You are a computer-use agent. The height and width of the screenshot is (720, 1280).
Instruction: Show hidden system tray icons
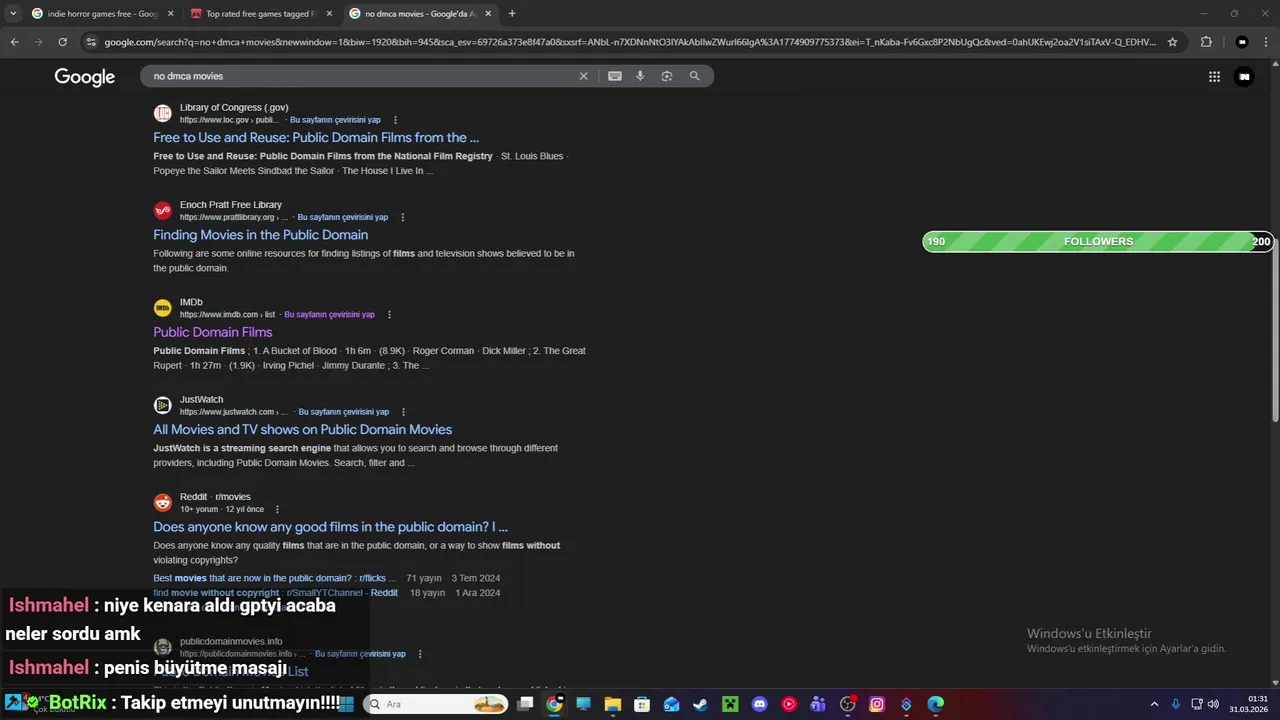(1155, 704)
